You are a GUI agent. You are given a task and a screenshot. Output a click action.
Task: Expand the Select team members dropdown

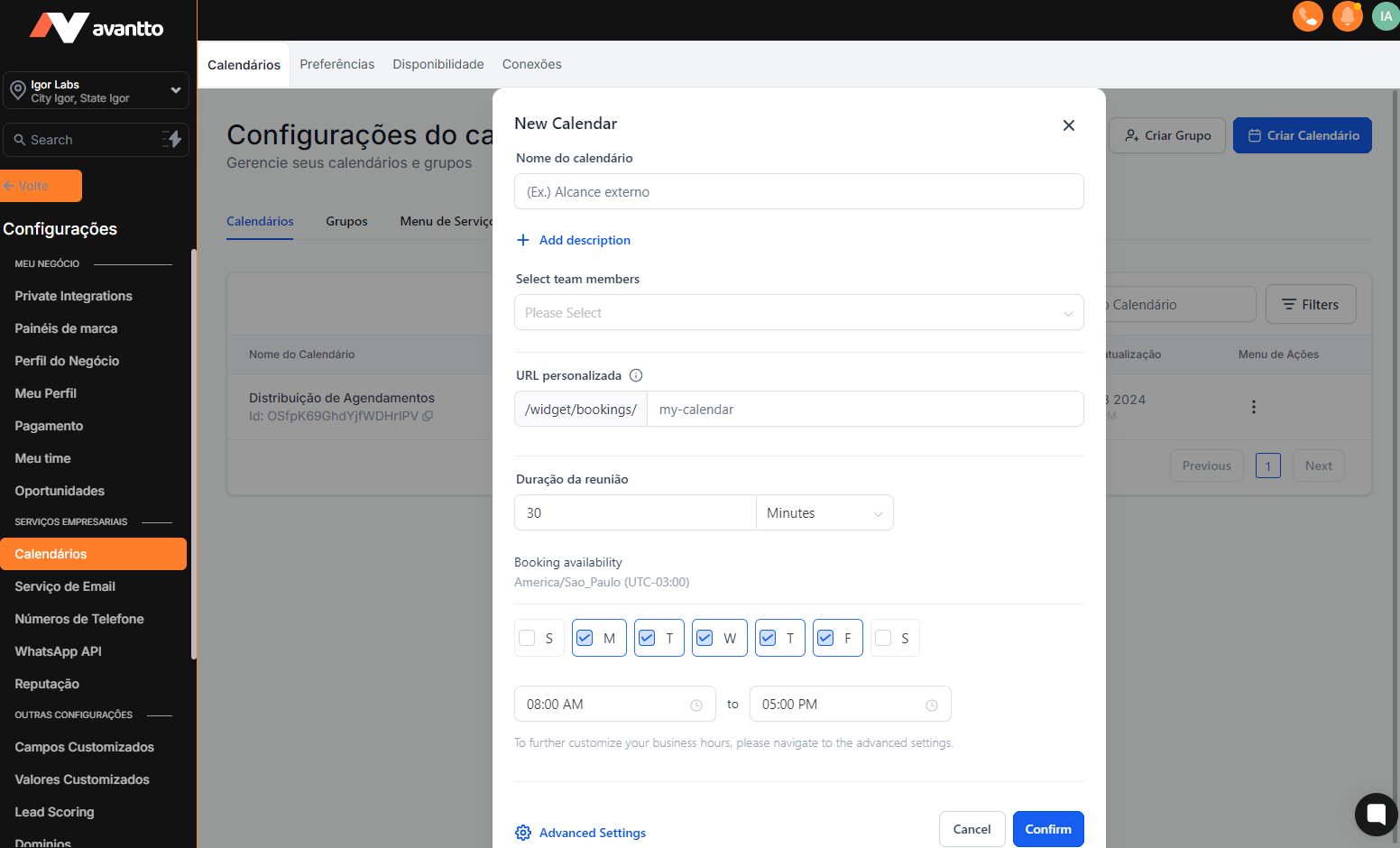[798, 313]
